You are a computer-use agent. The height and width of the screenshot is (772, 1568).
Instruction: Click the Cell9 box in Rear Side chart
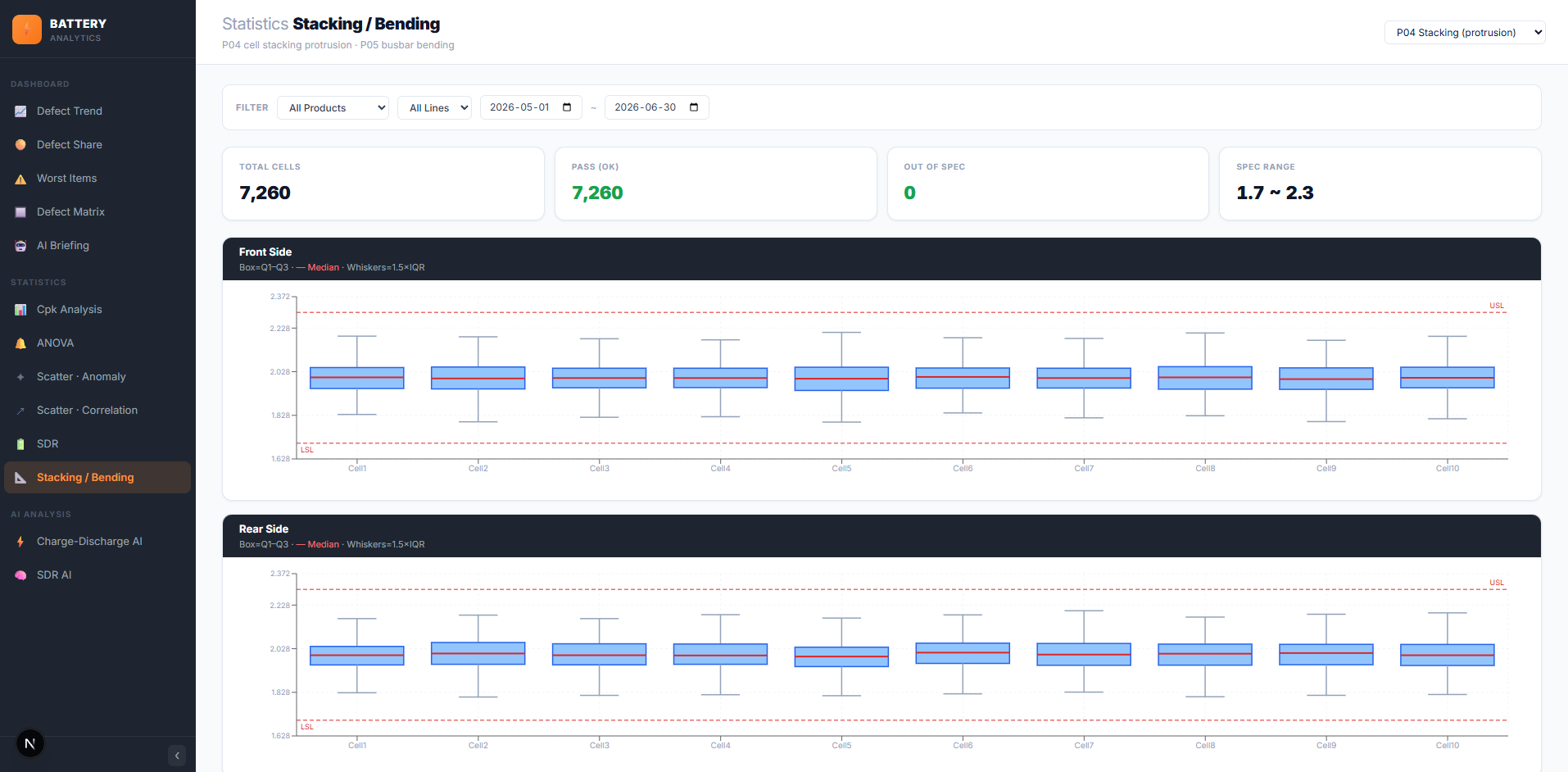[1326, 654]
